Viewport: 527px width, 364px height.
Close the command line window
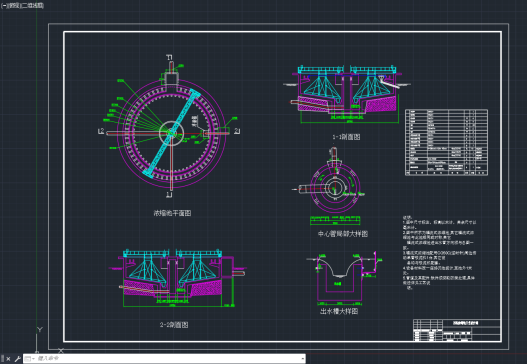(8, 359)
